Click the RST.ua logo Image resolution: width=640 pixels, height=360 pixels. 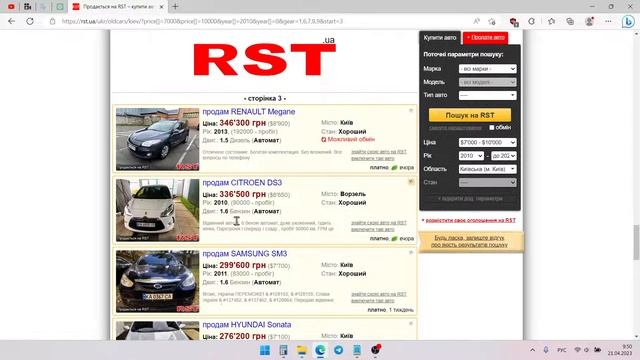point(264,57)
